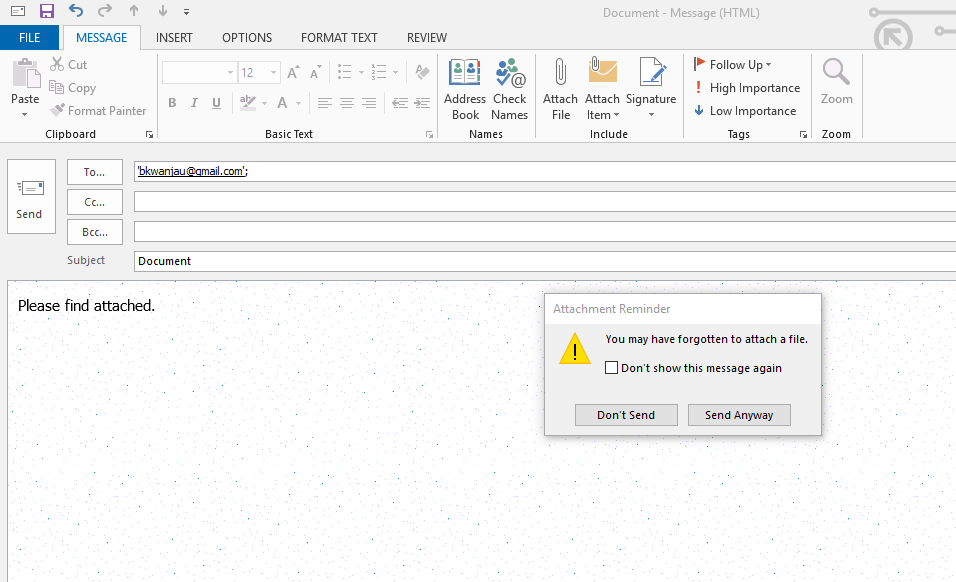Screen dimensions: 956x582
Task: Click the Save icon in quick access toolbar
Action: (46, 11)
